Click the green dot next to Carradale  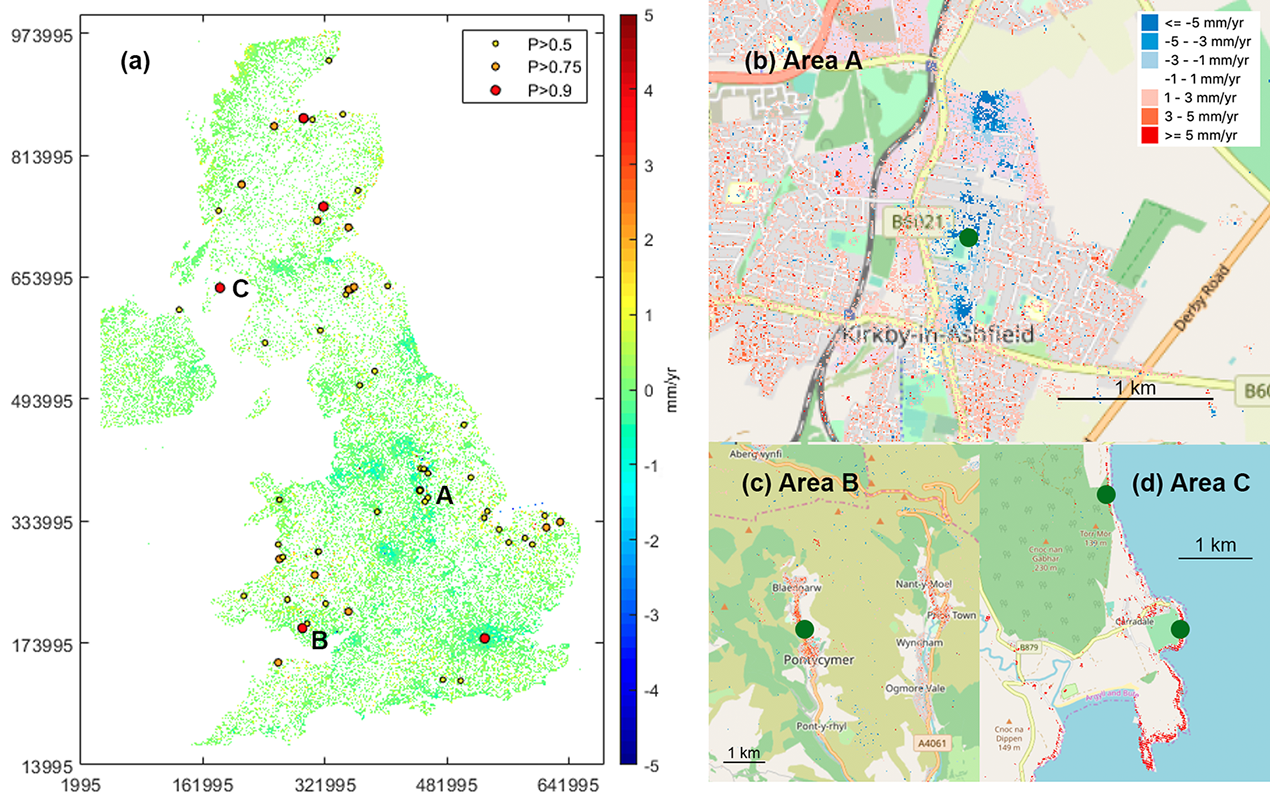pyautogui.click(x=1180, y=629)
